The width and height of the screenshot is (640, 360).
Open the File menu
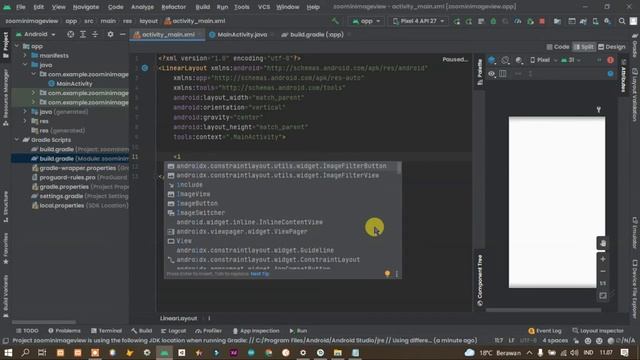(x=20, y=7)
